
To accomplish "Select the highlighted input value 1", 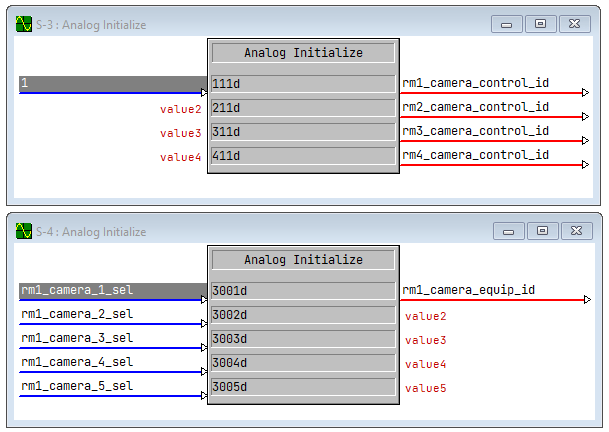I will [112, 84].
